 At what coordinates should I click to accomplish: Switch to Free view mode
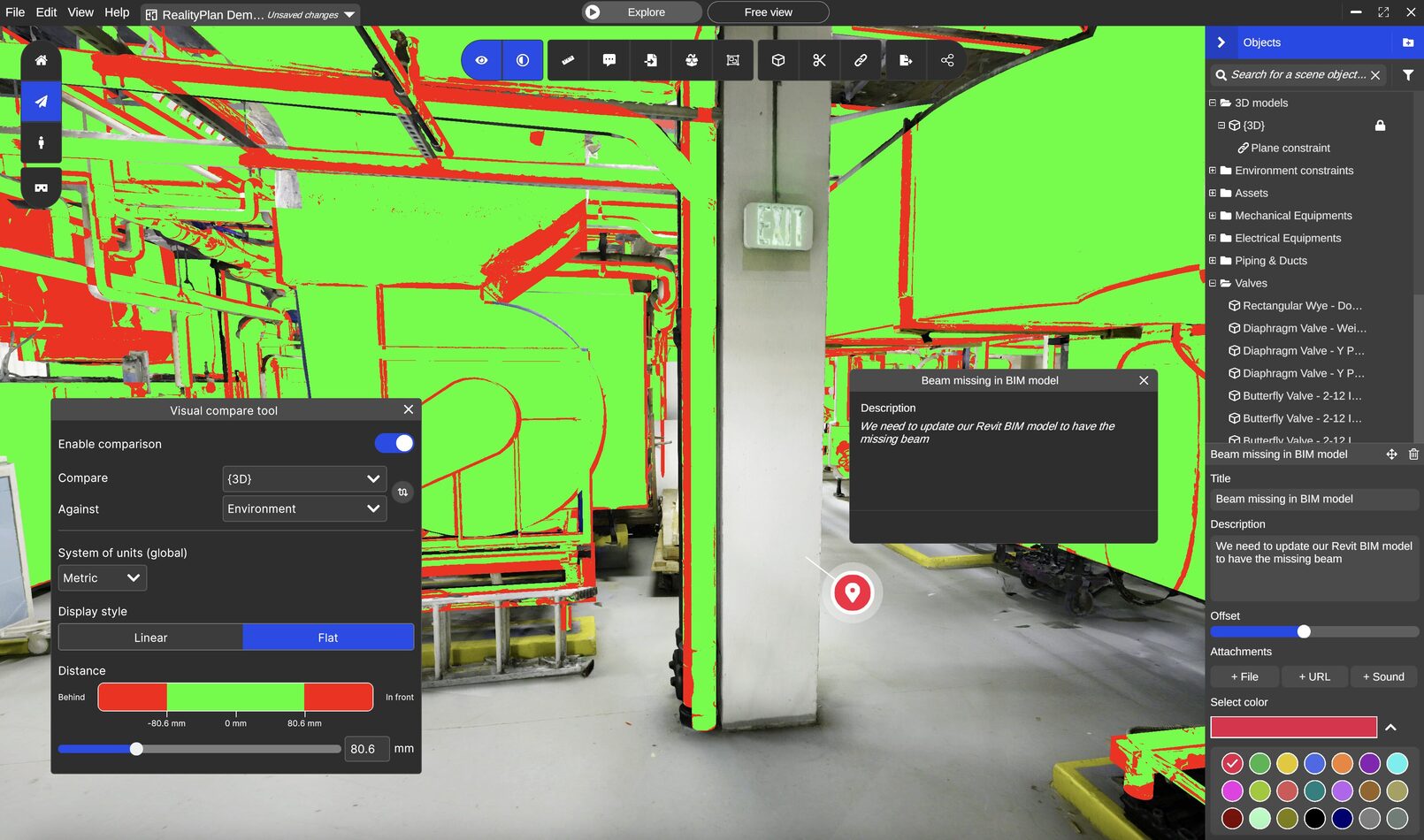pos(768,12)
